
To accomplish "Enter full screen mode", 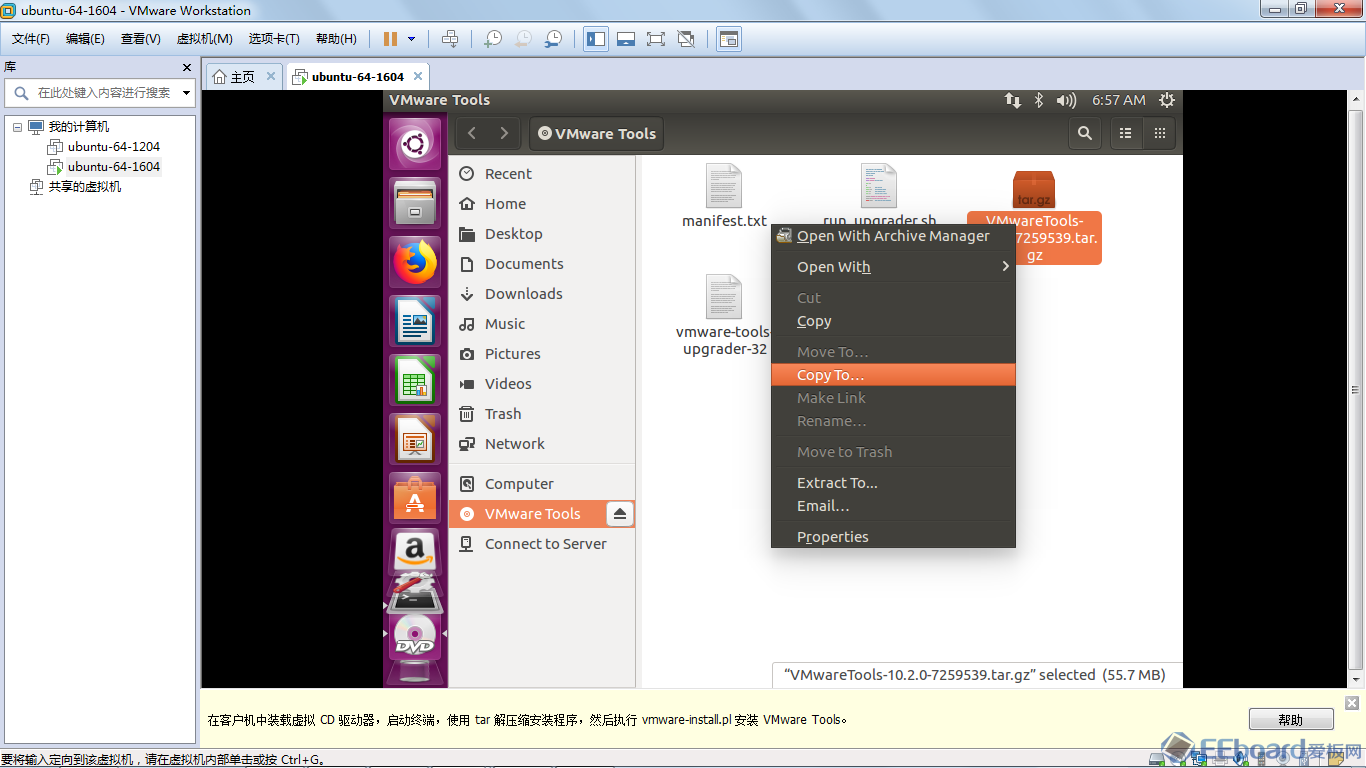I will [x=656, y=39].
